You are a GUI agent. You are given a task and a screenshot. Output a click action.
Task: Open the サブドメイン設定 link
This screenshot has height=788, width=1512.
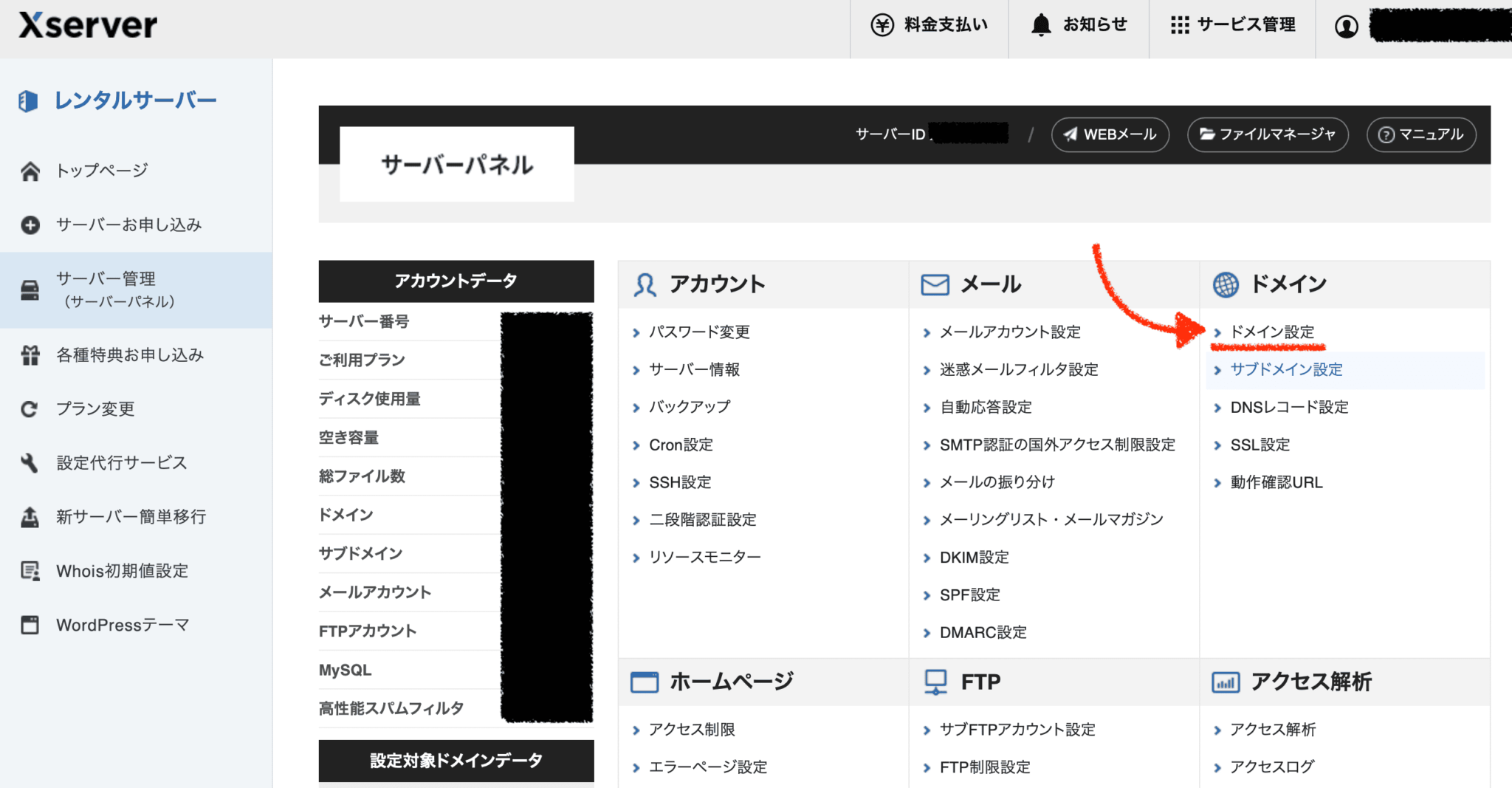pyautogui.click(x=1286, y=370)
